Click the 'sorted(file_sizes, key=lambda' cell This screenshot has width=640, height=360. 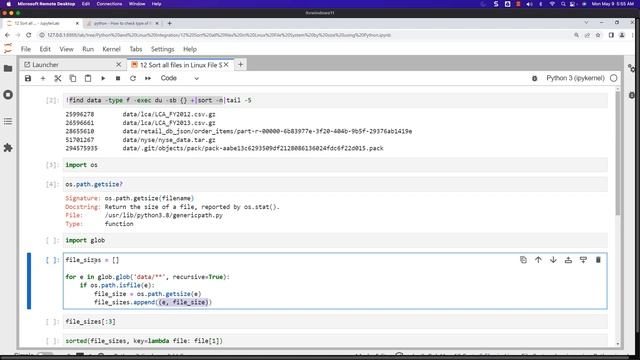coord(335,340)
